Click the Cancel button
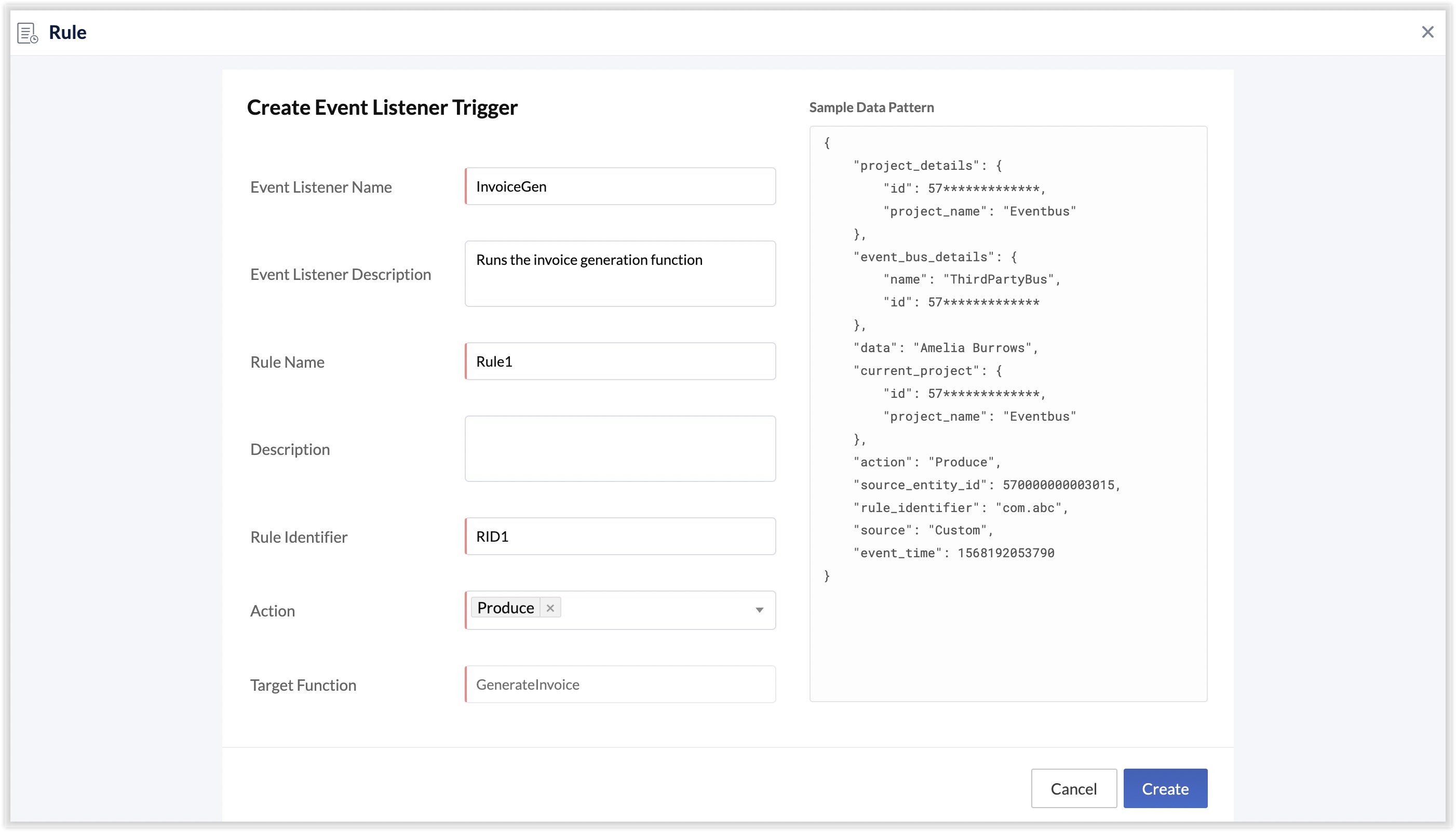This screenshot has height=832, width=1456. (1073, 788)
